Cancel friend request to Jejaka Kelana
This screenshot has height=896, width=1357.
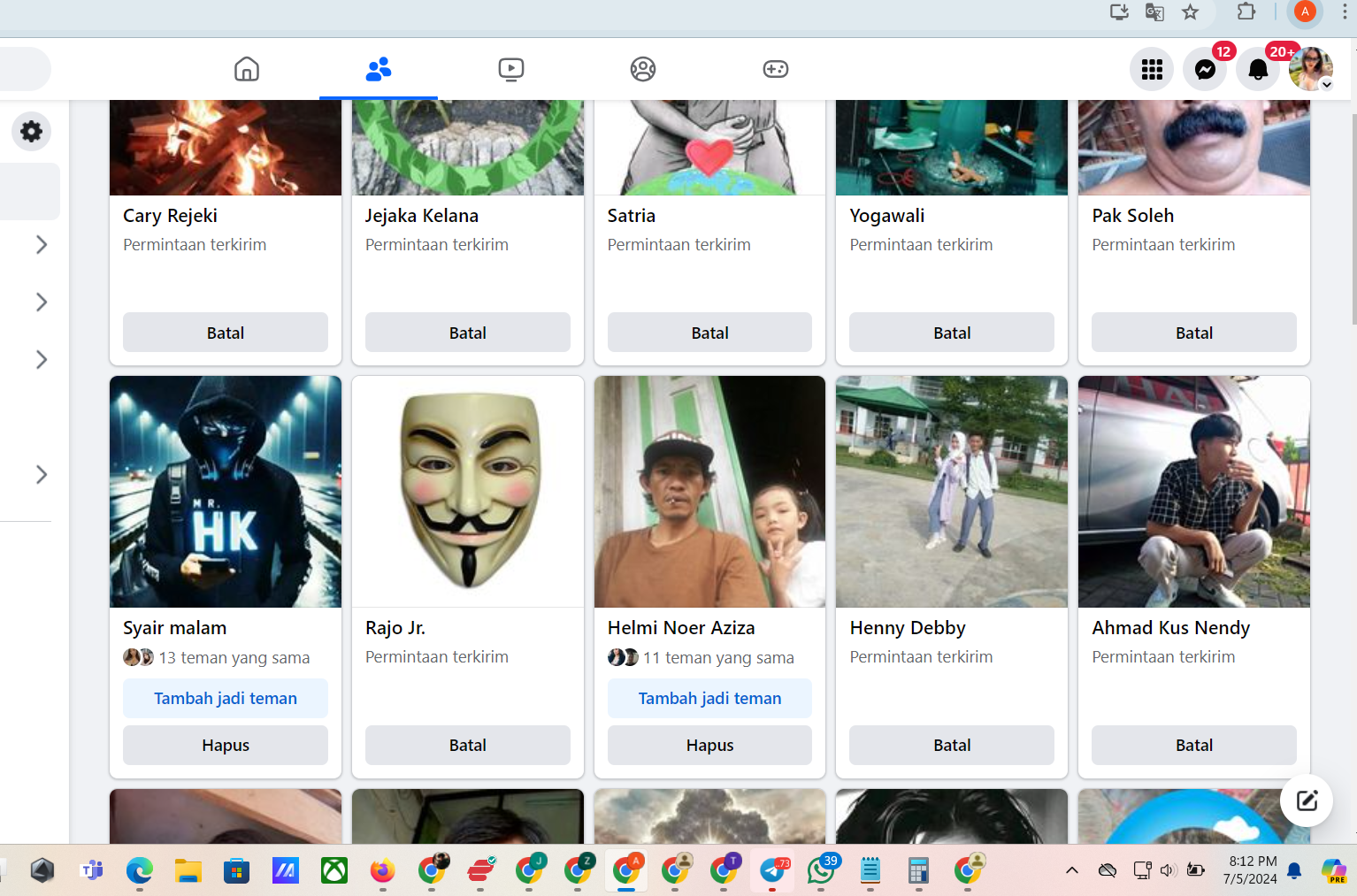click(x=468, y=333)
